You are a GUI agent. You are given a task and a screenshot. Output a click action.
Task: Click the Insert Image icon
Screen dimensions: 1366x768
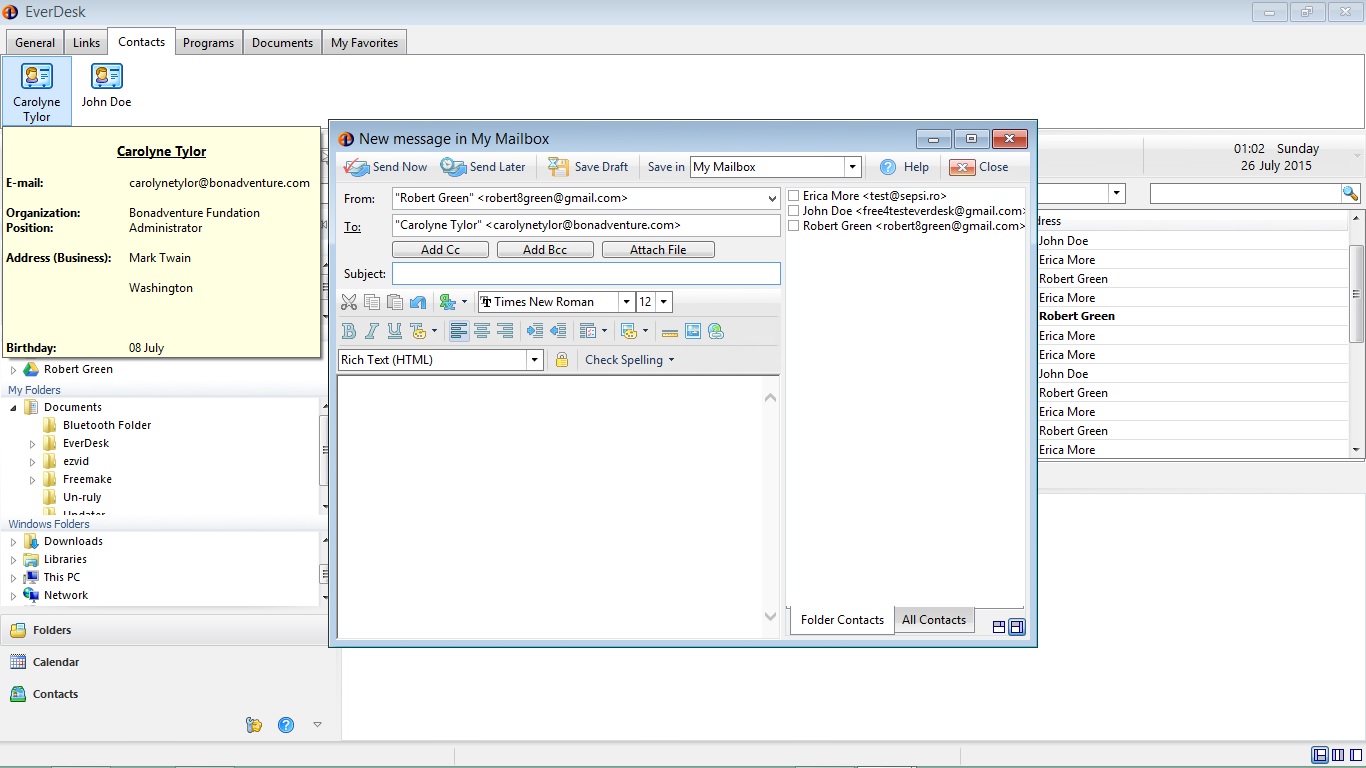click(x=693, y=331)
